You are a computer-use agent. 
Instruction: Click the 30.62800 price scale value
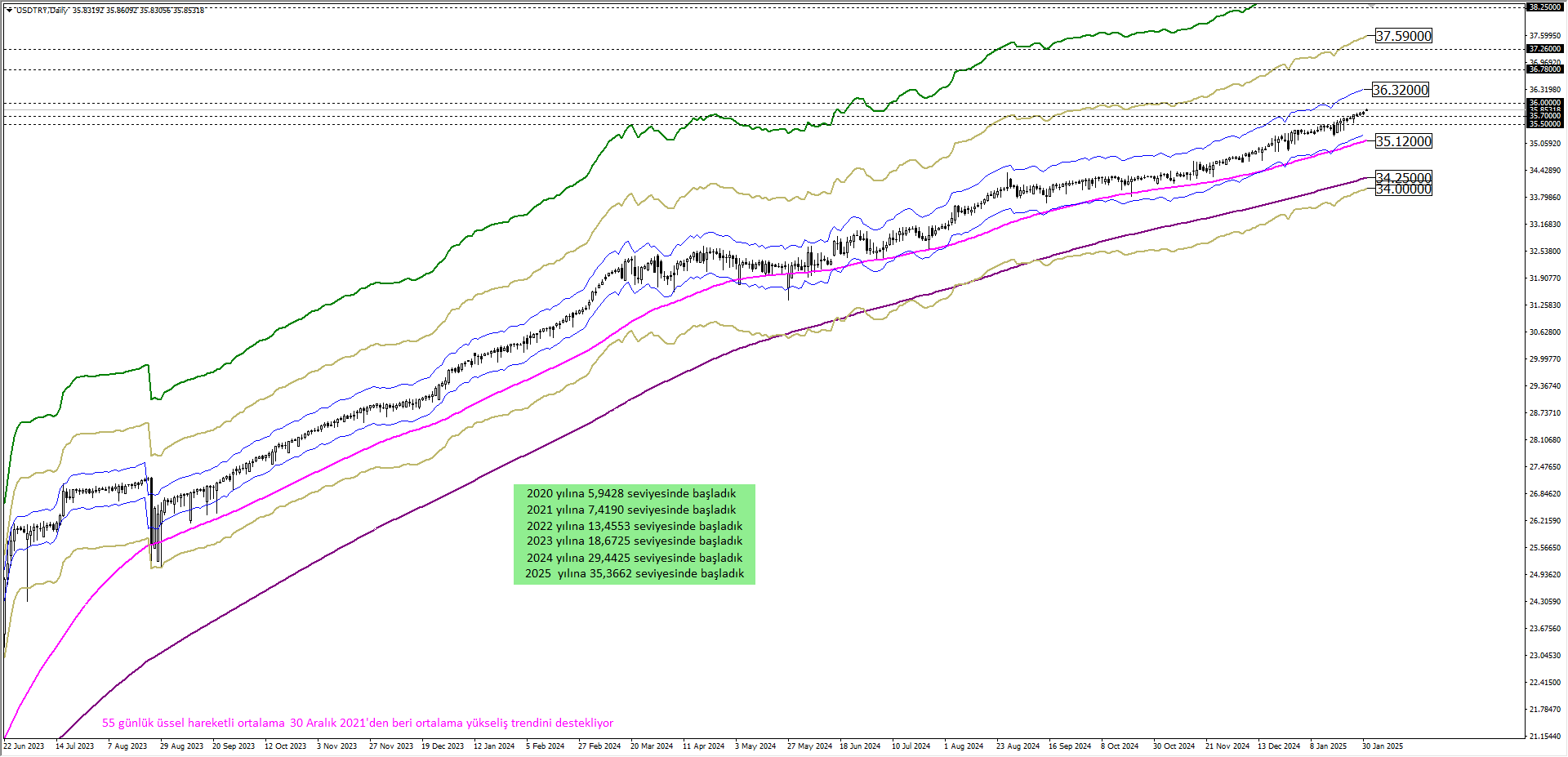1544,332
